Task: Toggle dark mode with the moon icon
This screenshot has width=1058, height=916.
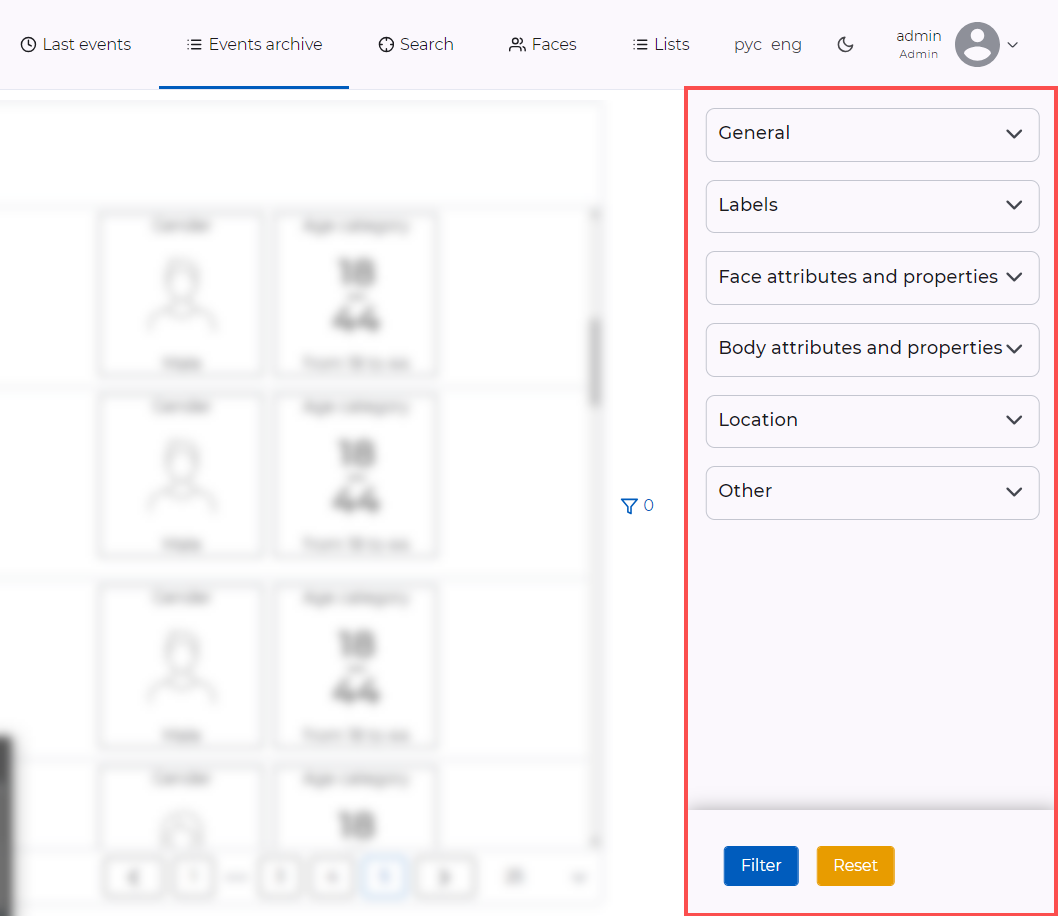Action: tap(846, 44)
